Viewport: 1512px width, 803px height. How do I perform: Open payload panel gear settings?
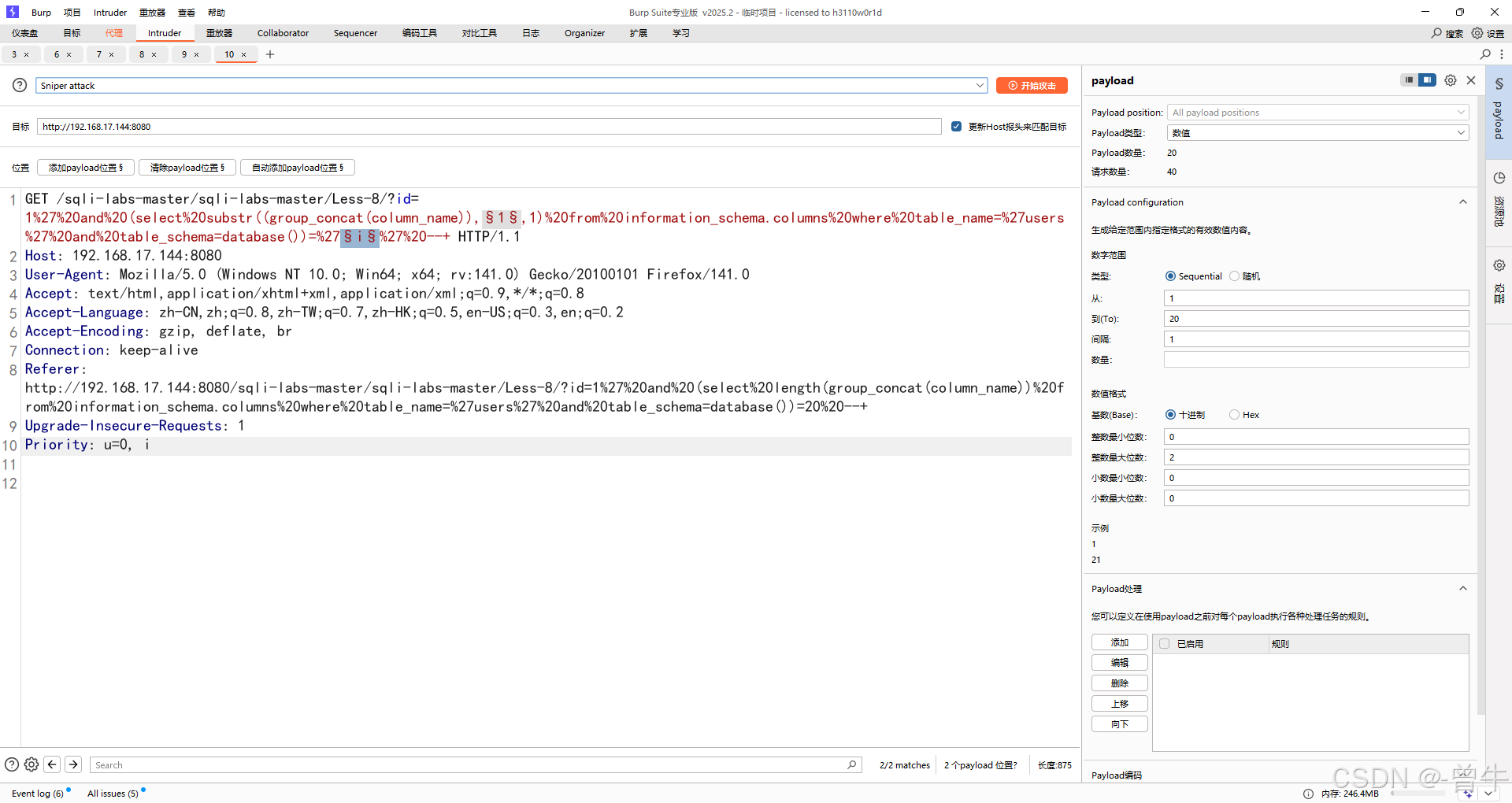coord(1451,80)
